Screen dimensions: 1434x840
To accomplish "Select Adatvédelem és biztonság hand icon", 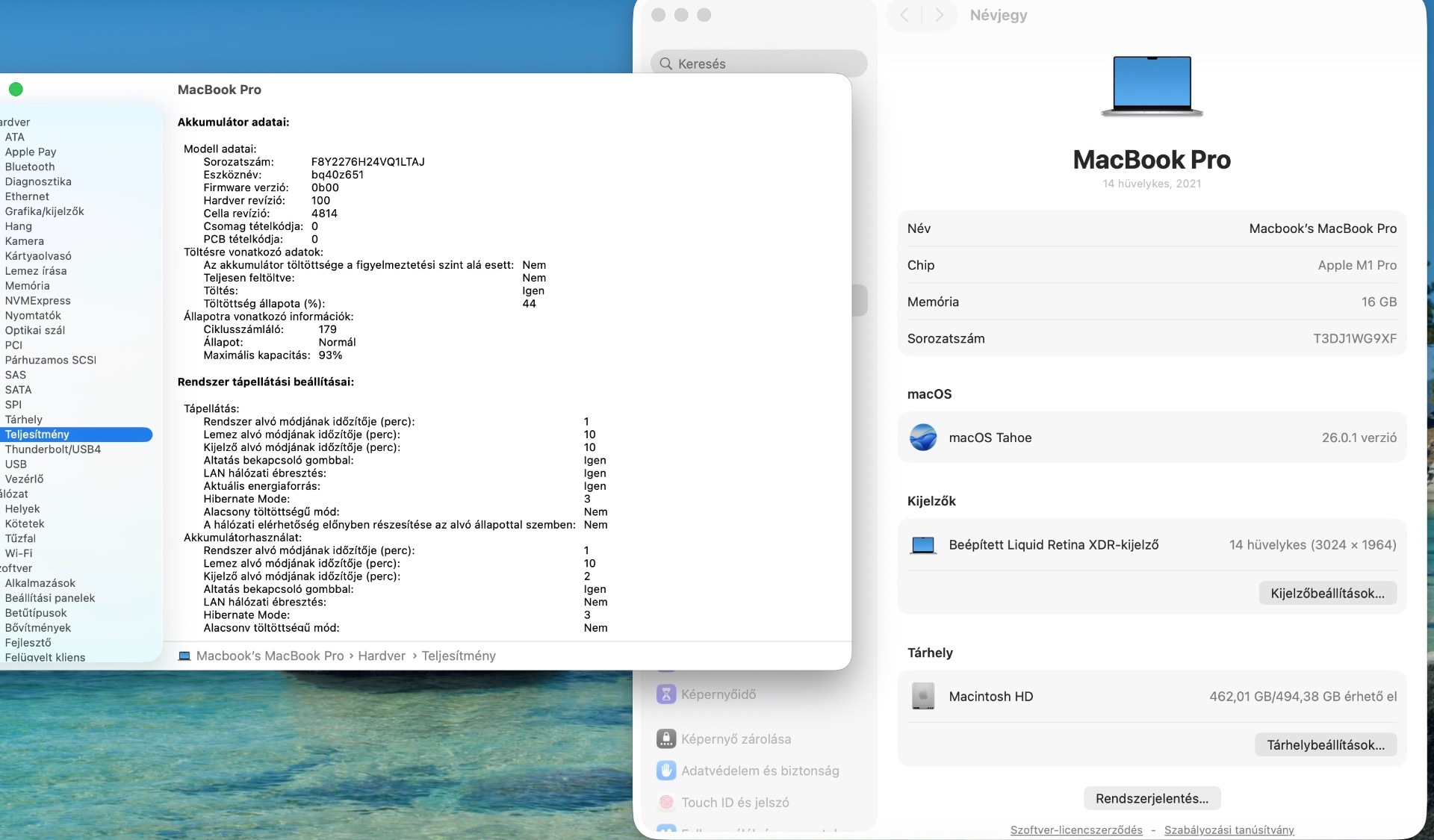I will pyautogui.click(x=665, y=771).
